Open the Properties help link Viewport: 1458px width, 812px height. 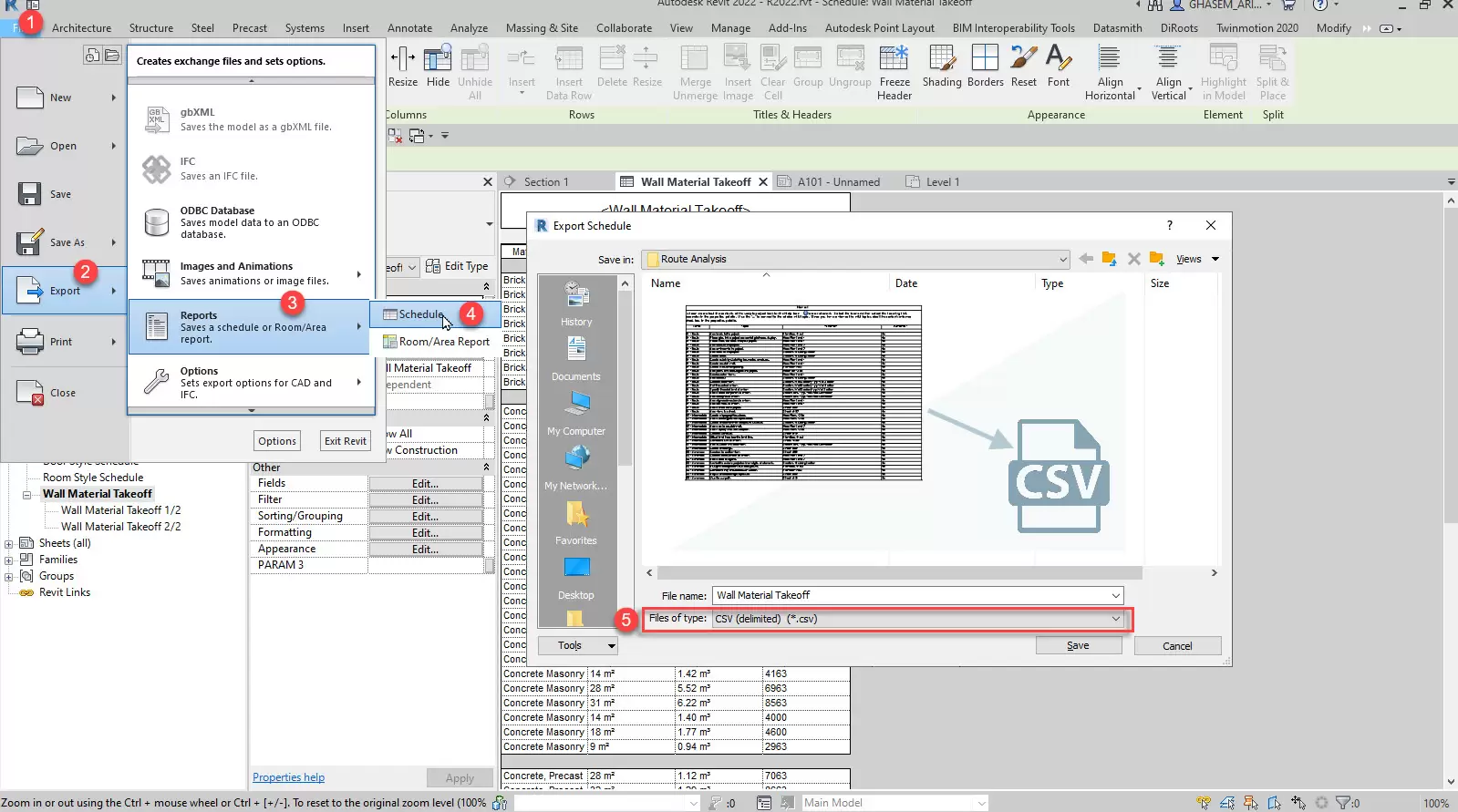[x=288, y=777]
